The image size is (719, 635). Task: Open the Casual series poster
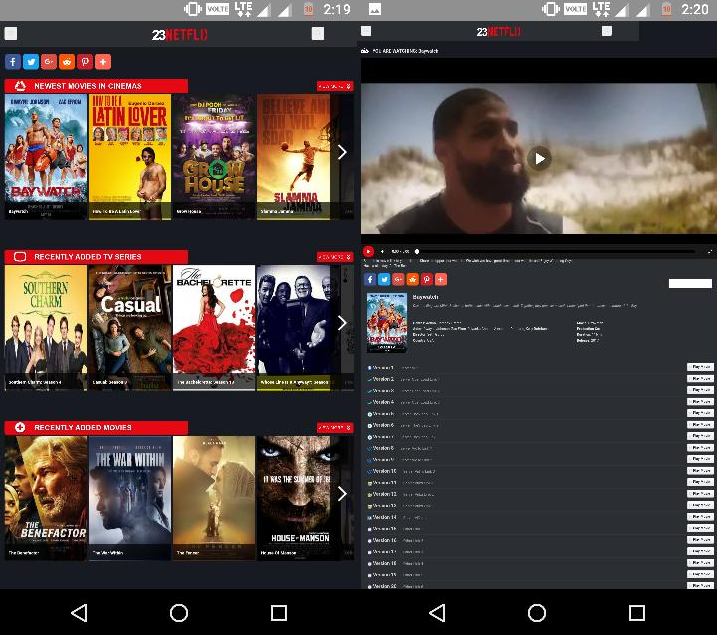[x=130, y=328]
